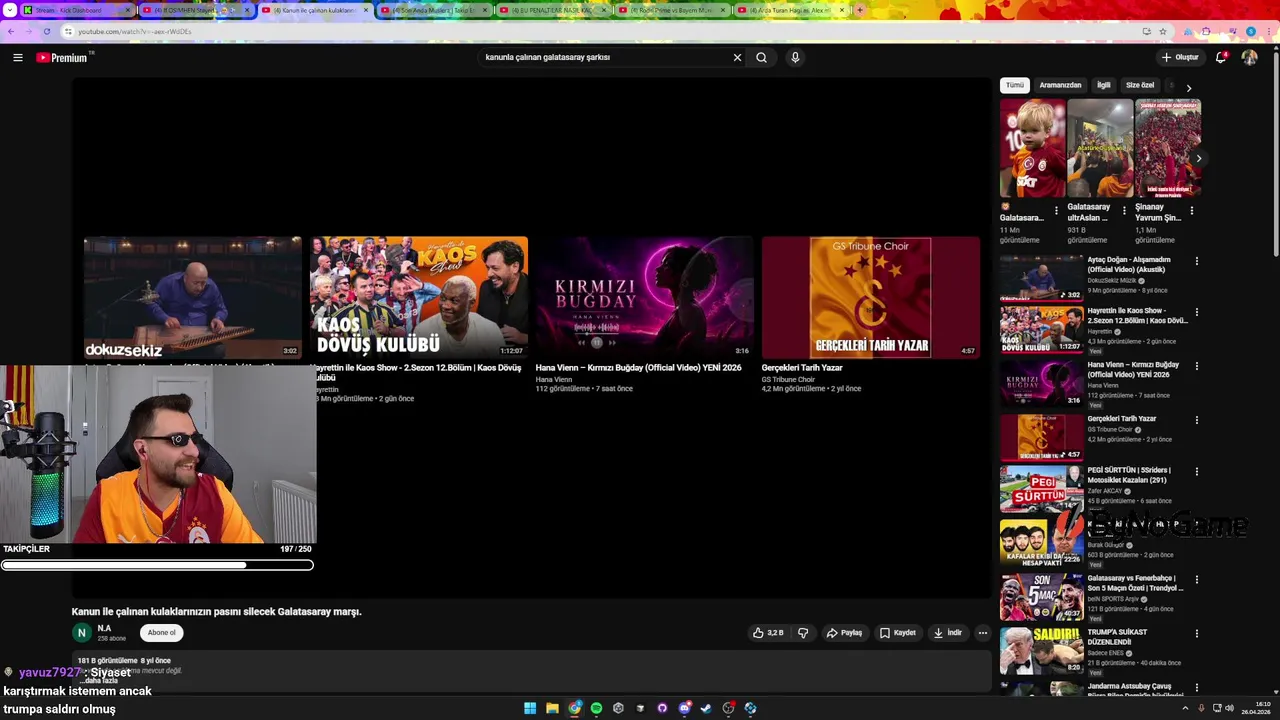Open options for Kırmızı Buğday sidebar video
Viewport: 1280px width, 720px height.
tap(1196, 366)
